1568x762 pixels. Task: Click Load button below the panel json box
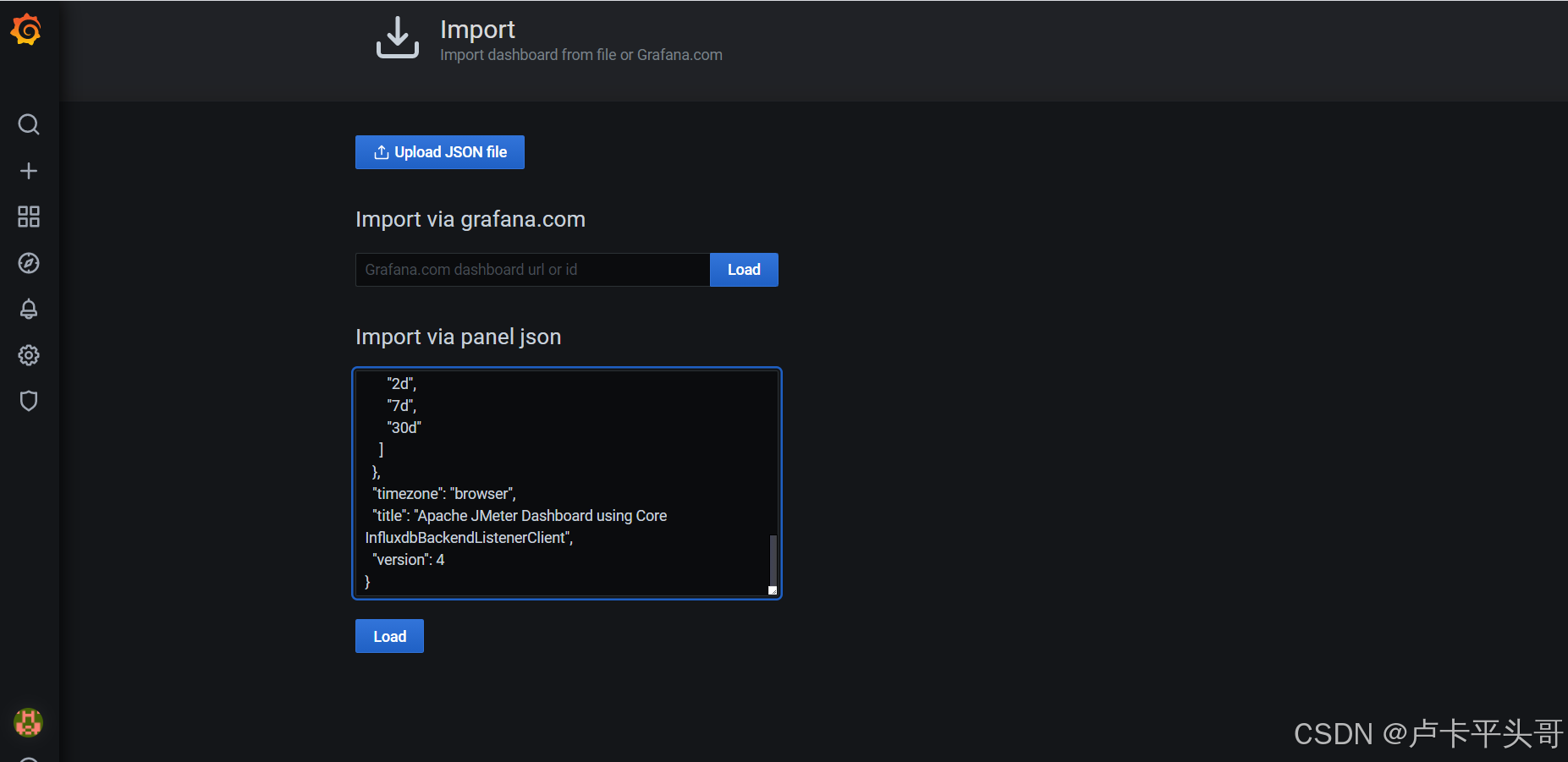pyautogui.click(x=389, y=636)
